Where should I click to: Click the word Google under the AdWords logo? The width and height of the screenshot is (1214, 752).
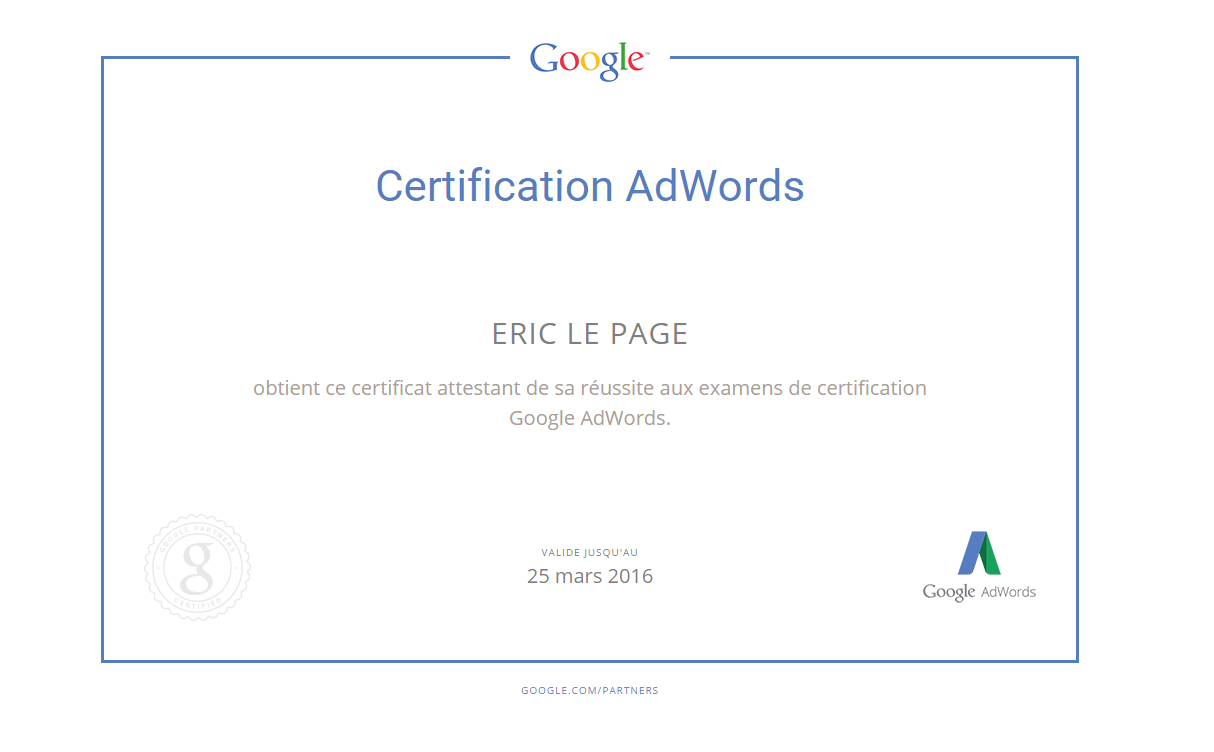[x=948, y=592]
